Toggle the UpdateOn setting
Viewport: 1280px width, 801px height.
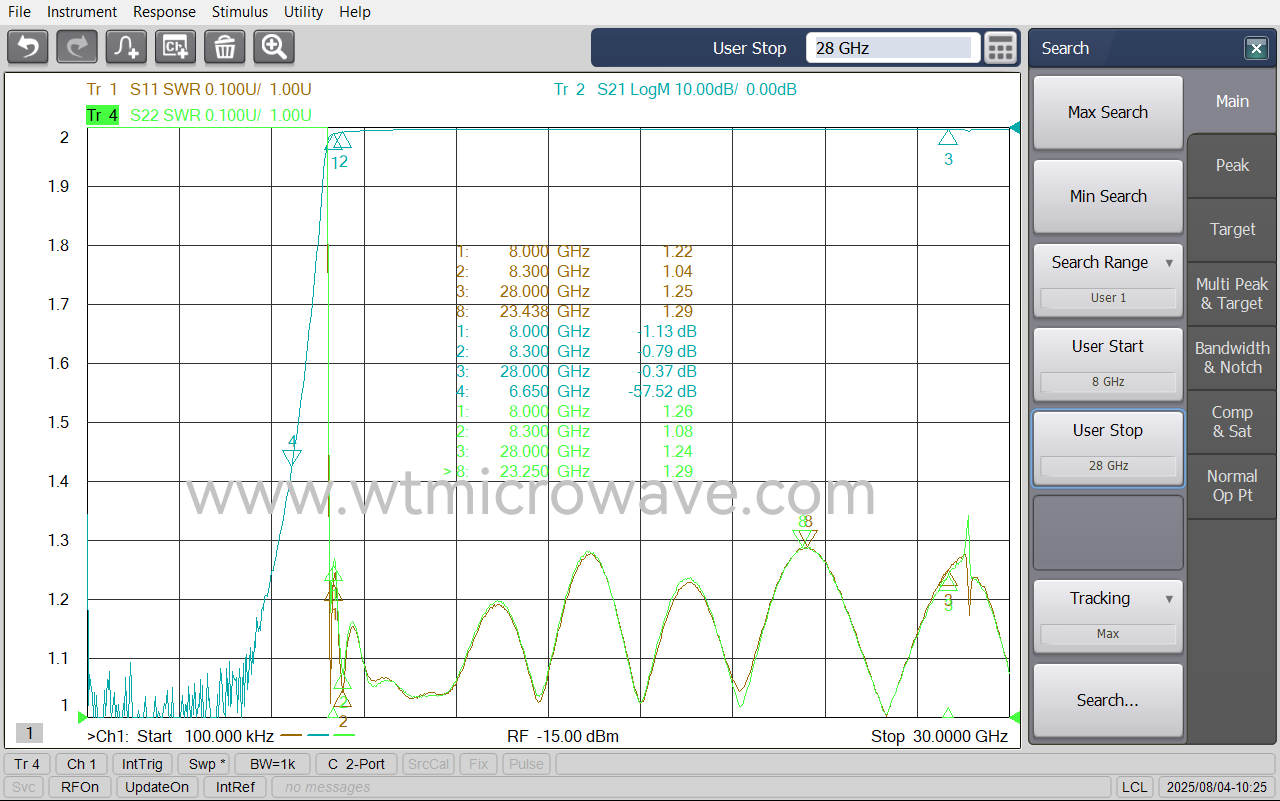pyautogui.click(x=157, y=787)
